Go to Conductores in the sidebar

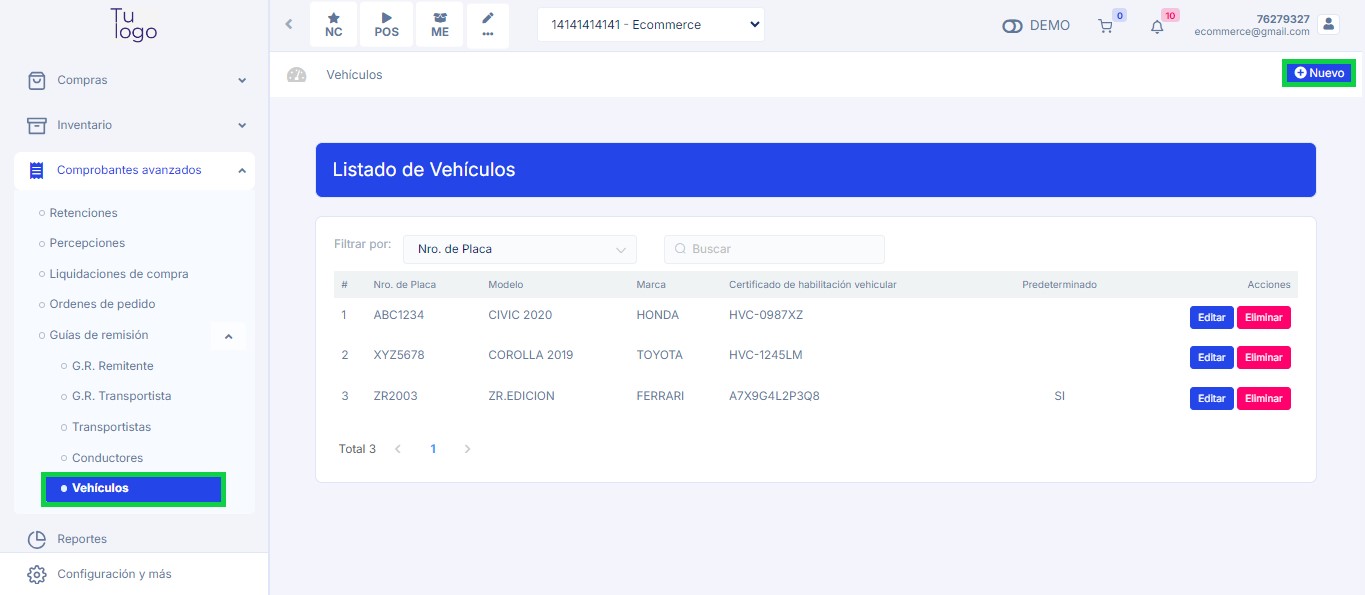(107, 458)
